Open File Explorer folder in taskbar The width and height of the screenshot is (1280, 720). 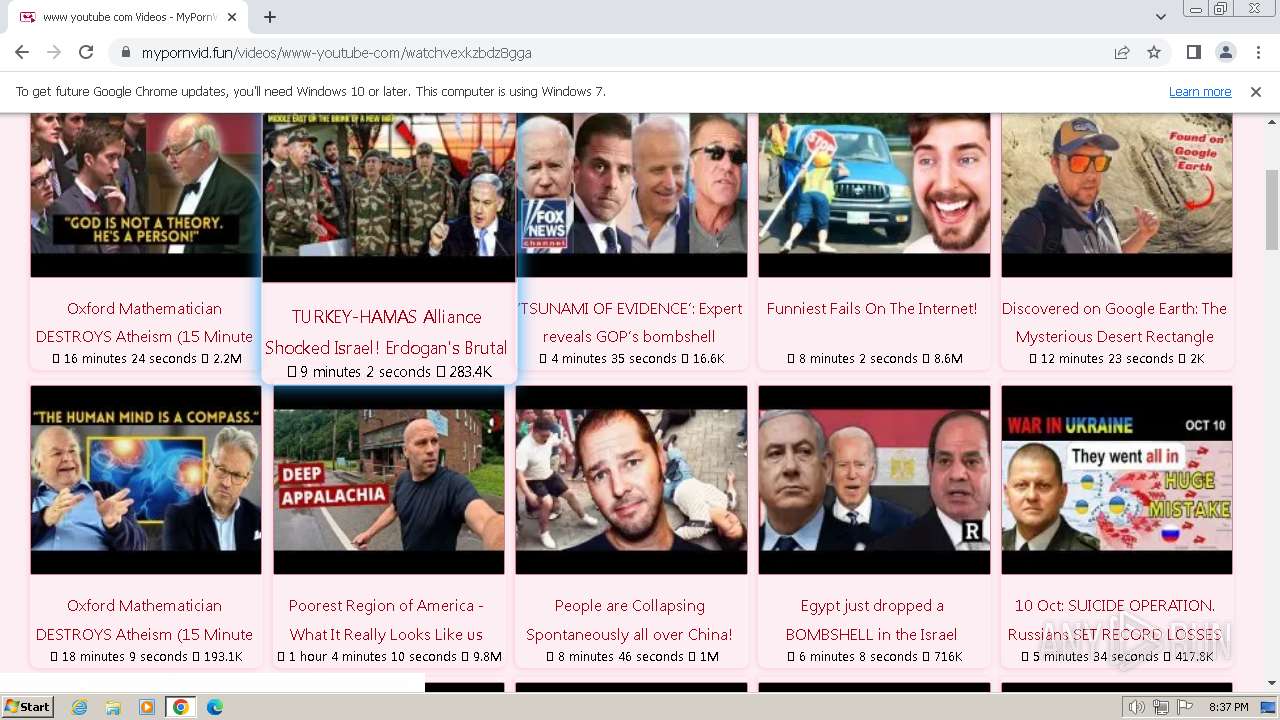point(113,707)
